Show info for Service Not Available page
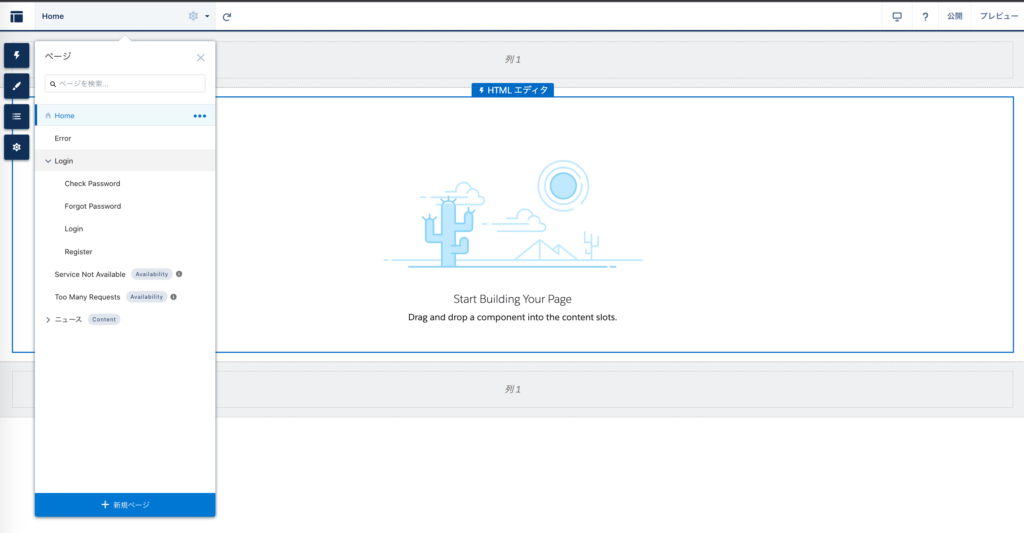This screenshot has width=1024, height=533. click(x=179, y=274)
